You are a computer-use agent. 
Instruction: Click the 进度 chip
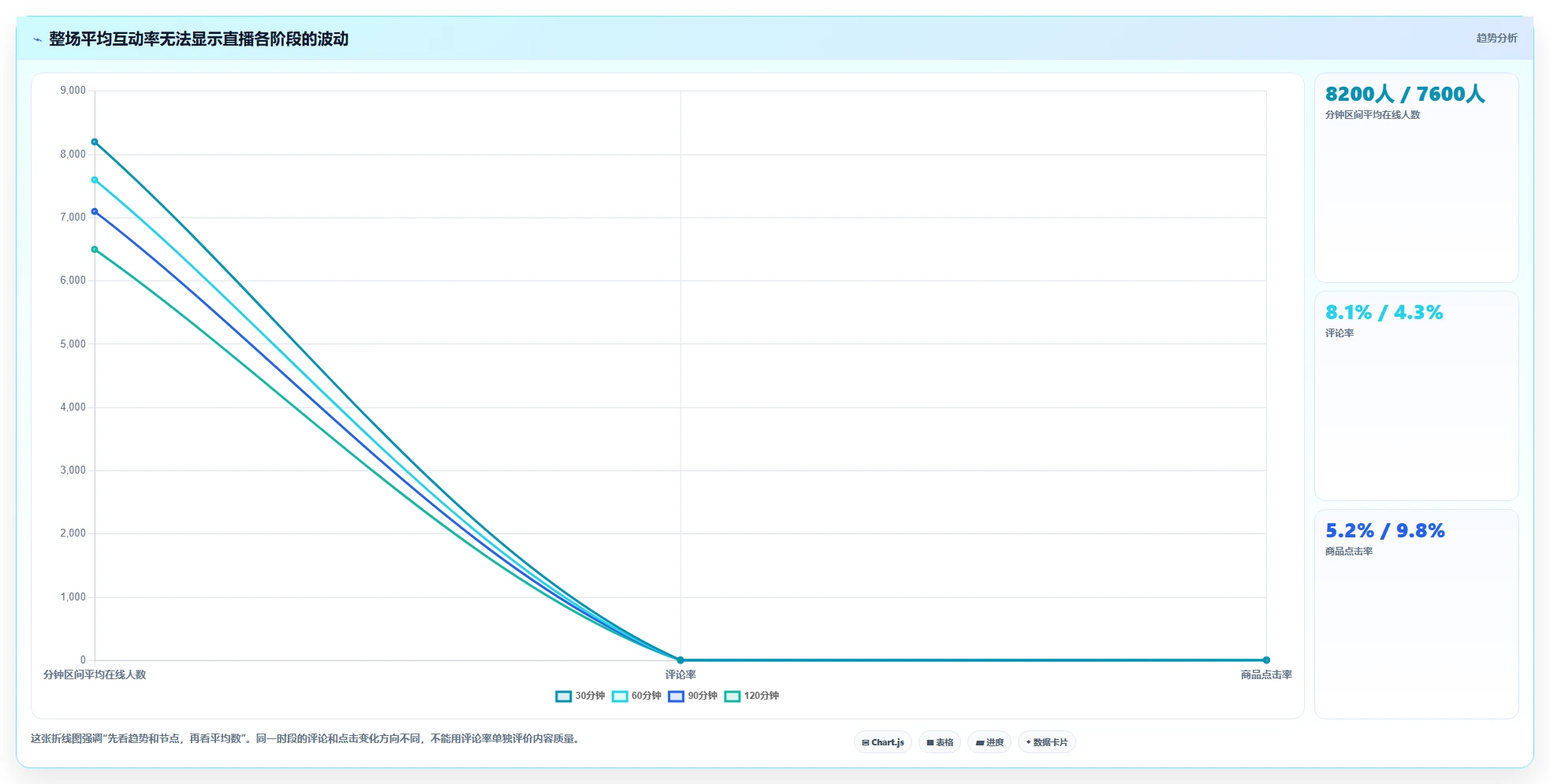[989, 742]
